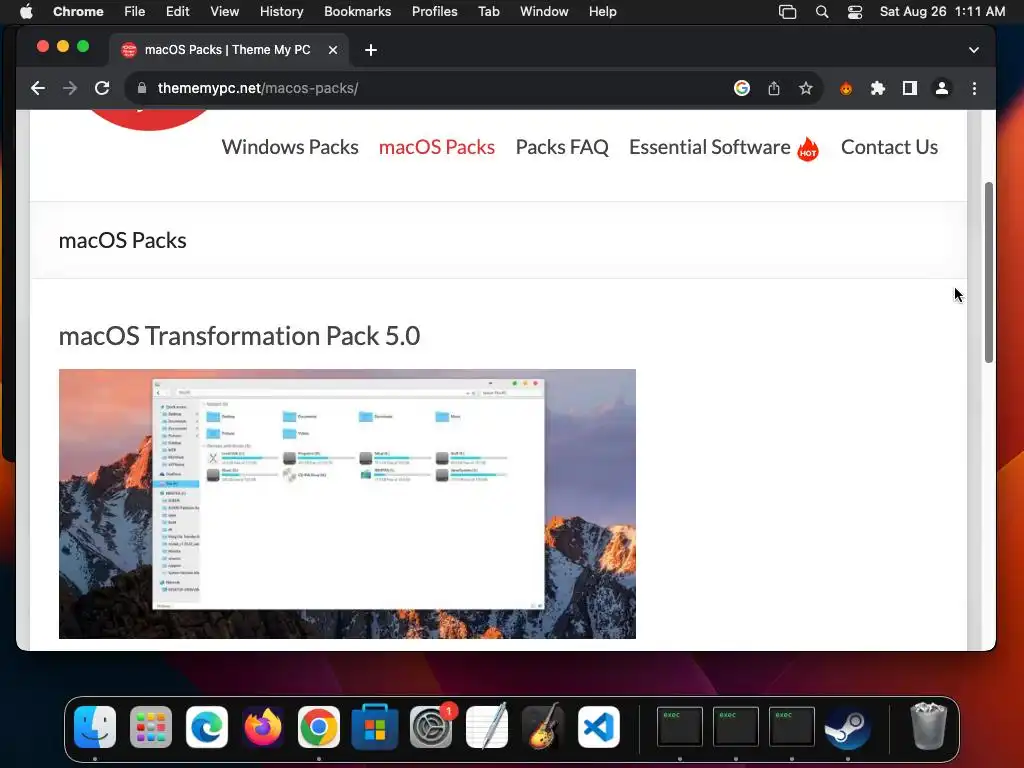
Task: Launch Firefox from the dock
Action: click(x=263, y=726)
